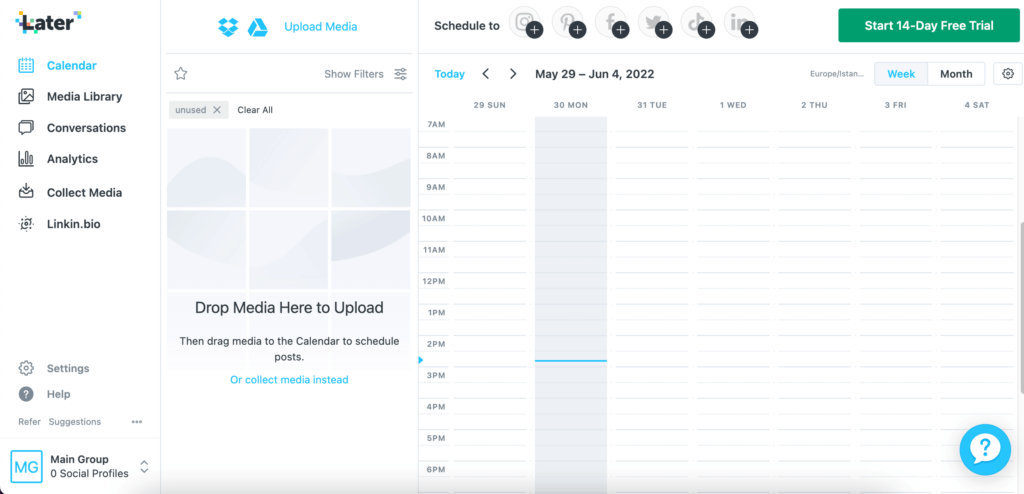This screenshot has width=1024, height=494.
Task: Remove the unused filter tag
Action: point(217,110)
